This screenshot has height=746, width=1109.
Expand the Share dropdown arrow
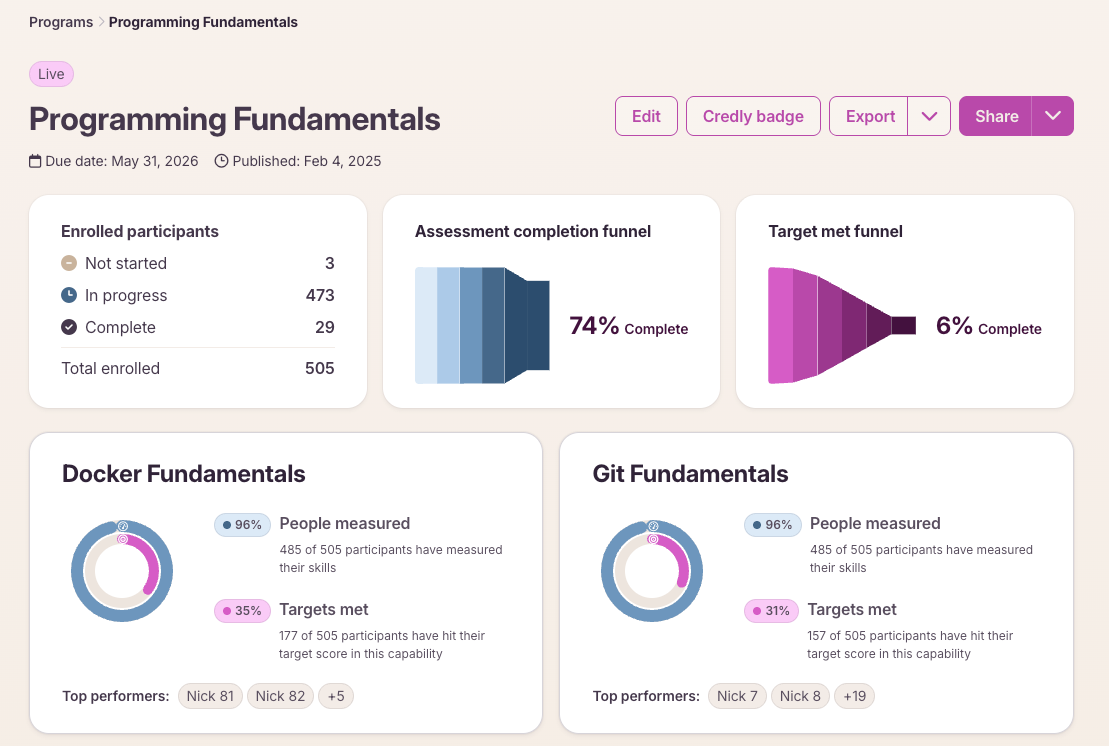tap(1052, 116)
